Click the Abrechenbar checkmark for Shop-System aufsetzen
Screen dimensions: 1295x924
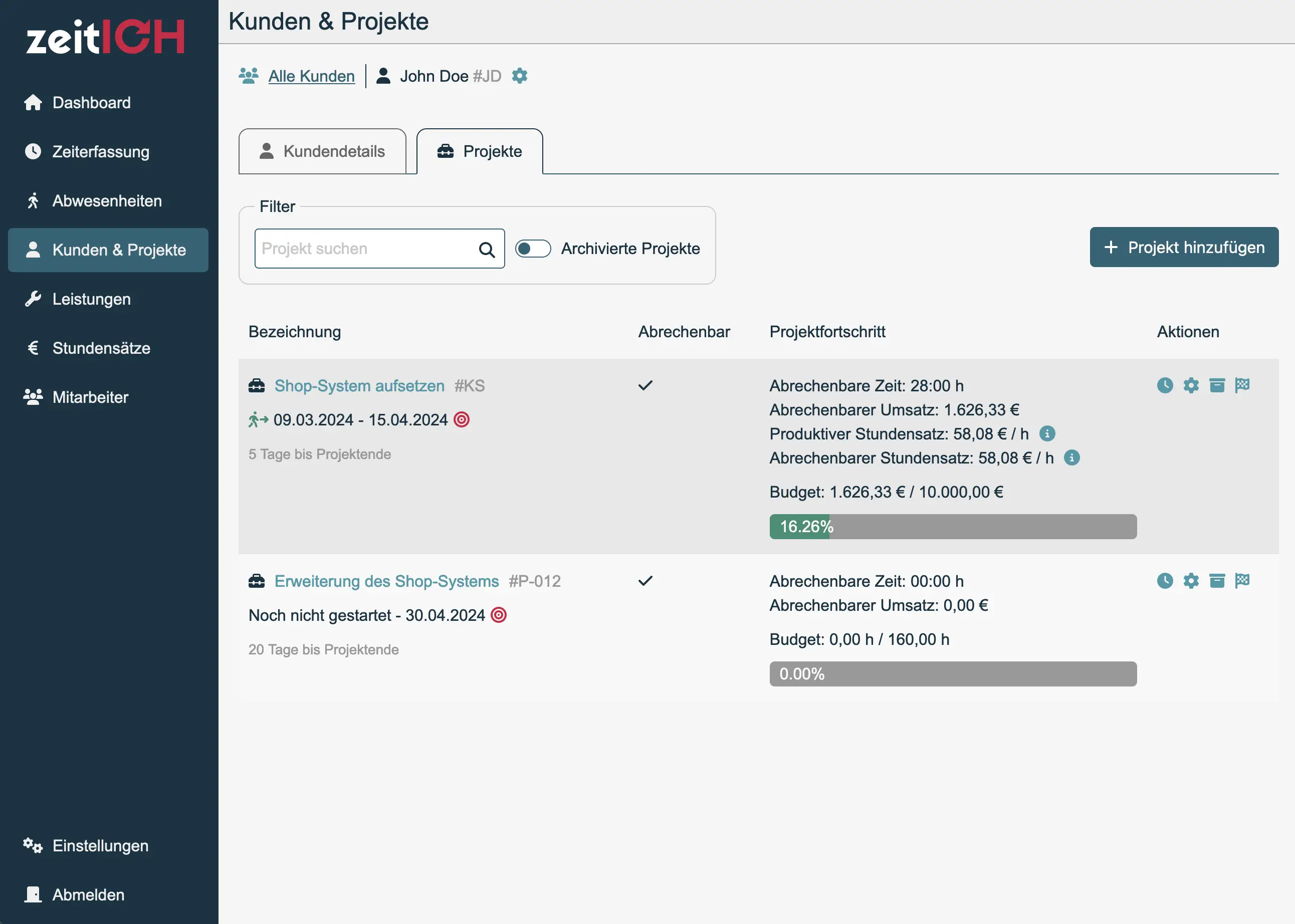click(645, 386)
